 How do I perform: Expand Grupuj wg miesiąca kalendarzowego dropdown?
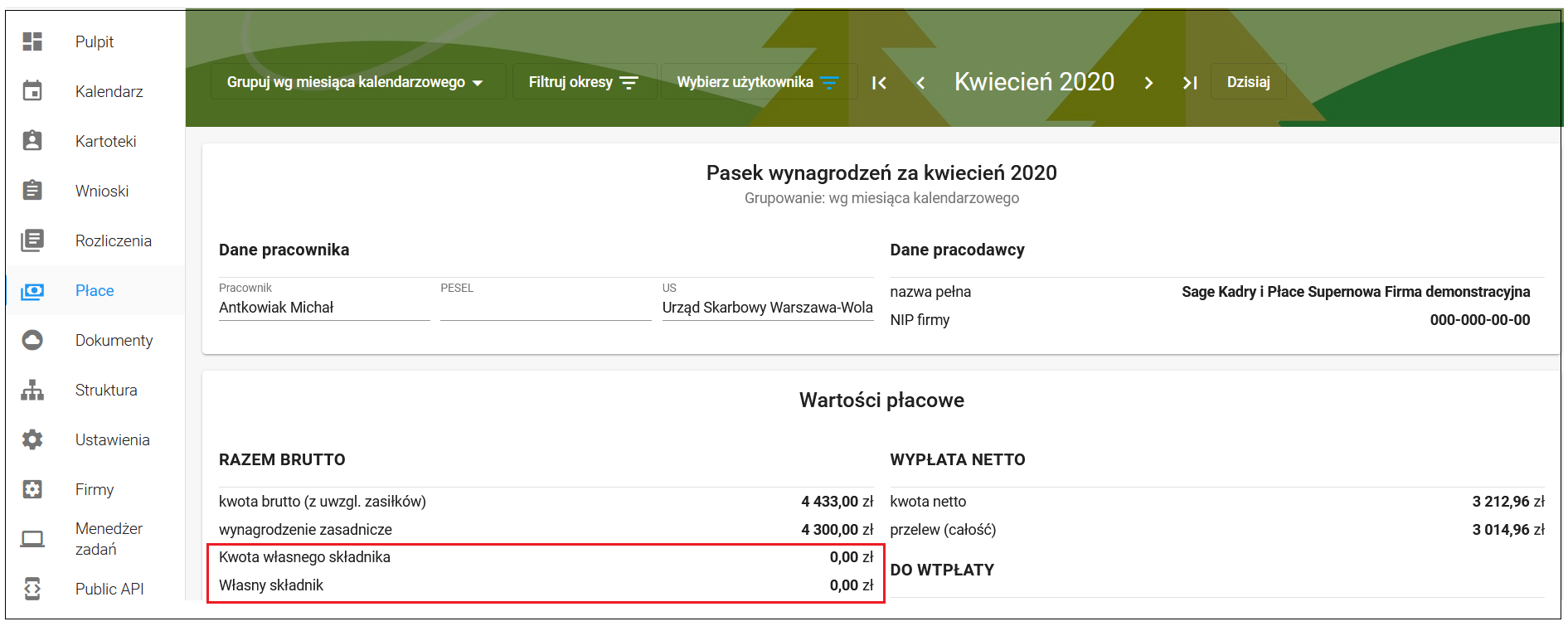tap(357, 82)
